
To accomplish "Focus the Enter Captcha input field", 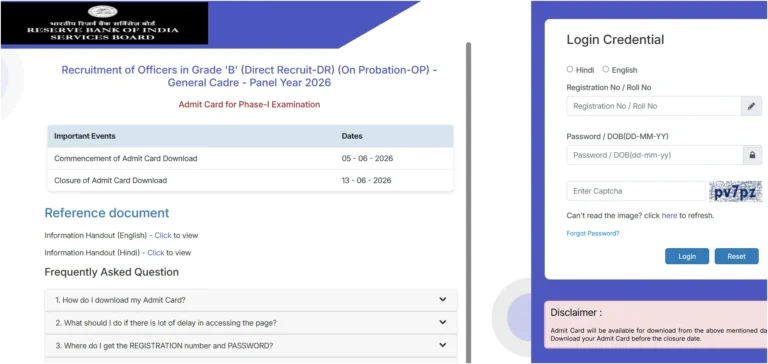I will click(636, 191).
